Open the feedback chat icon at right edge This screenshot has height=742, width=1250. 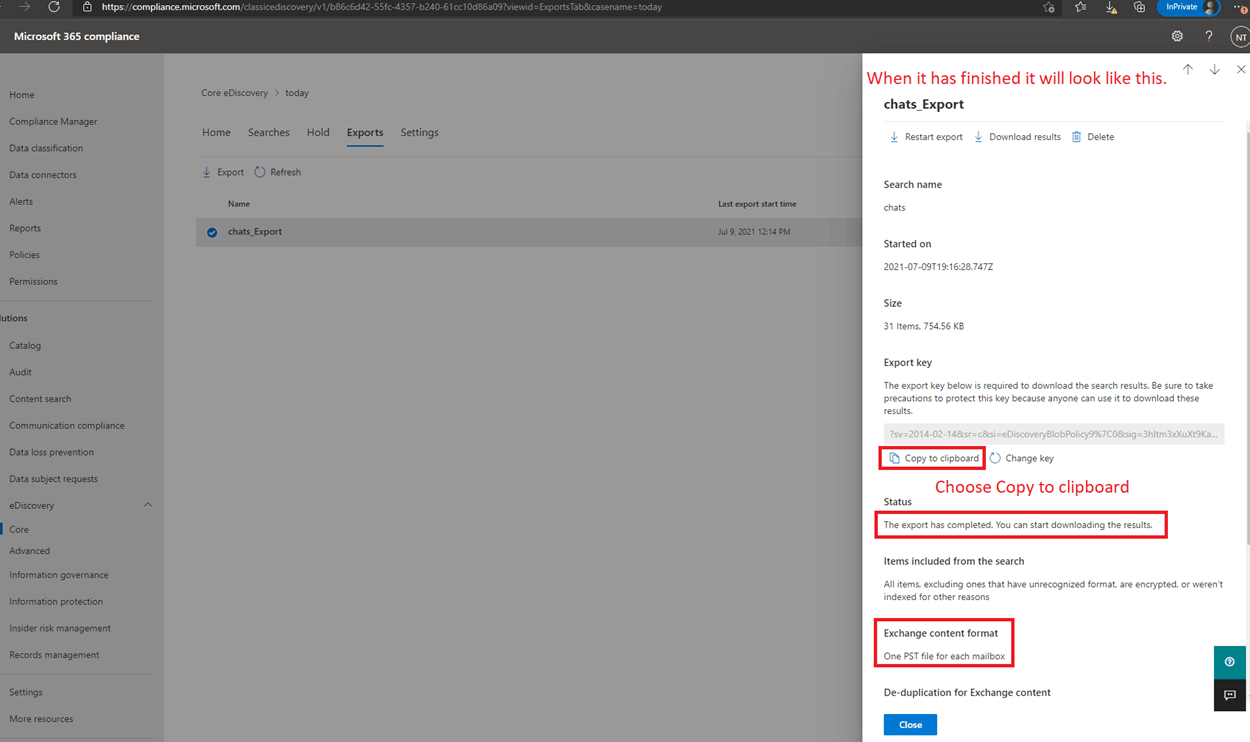[x=1230, y=695]
